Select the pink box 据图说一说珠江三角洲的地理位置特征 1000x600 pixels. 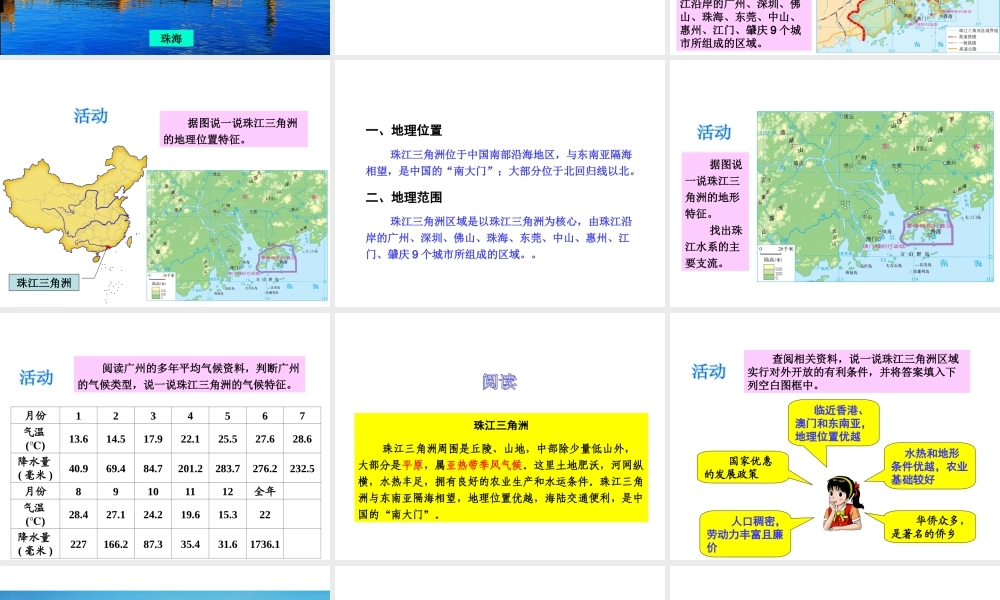[234, 129]
